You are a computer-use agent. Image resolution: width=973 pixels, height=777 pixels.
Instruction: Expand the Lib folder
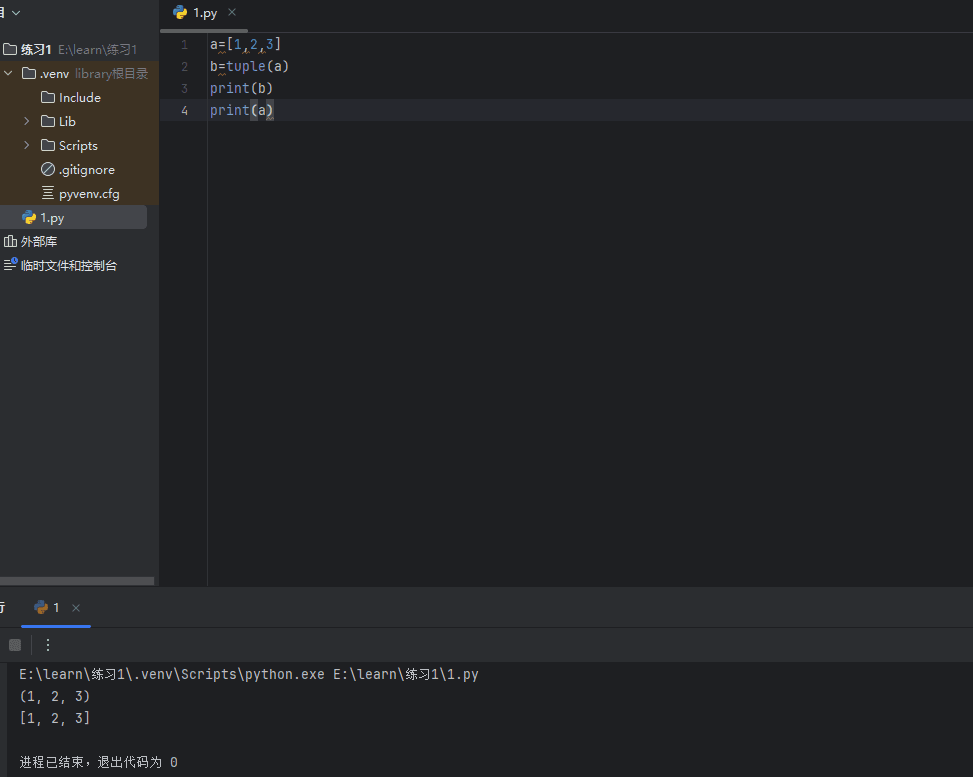pos(27,122)
